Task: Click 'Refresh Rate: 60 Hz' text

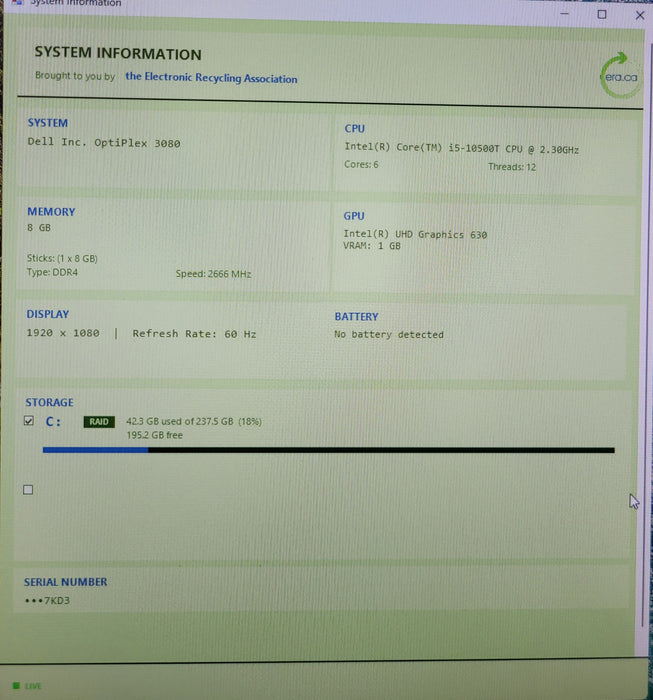Action: point(194,334)
